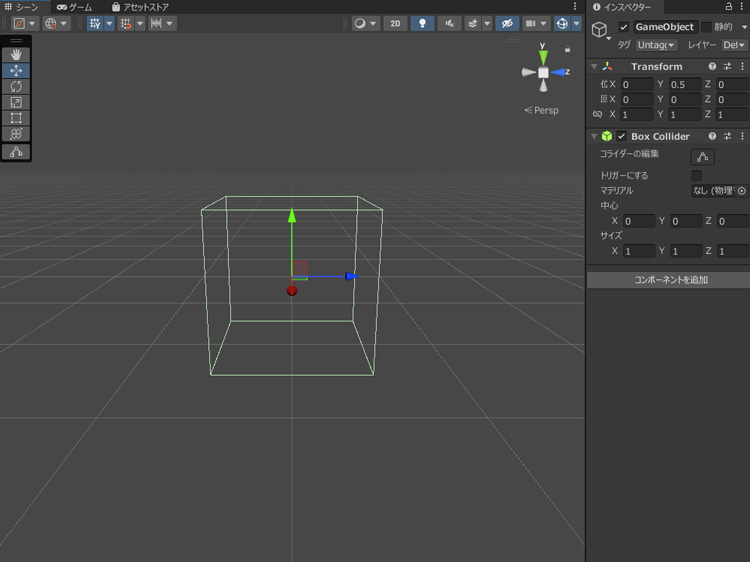The height and width of the screenshot is (562, 750).
Task: Click the Box Collider help icon
Action: [x=712, y=136]
